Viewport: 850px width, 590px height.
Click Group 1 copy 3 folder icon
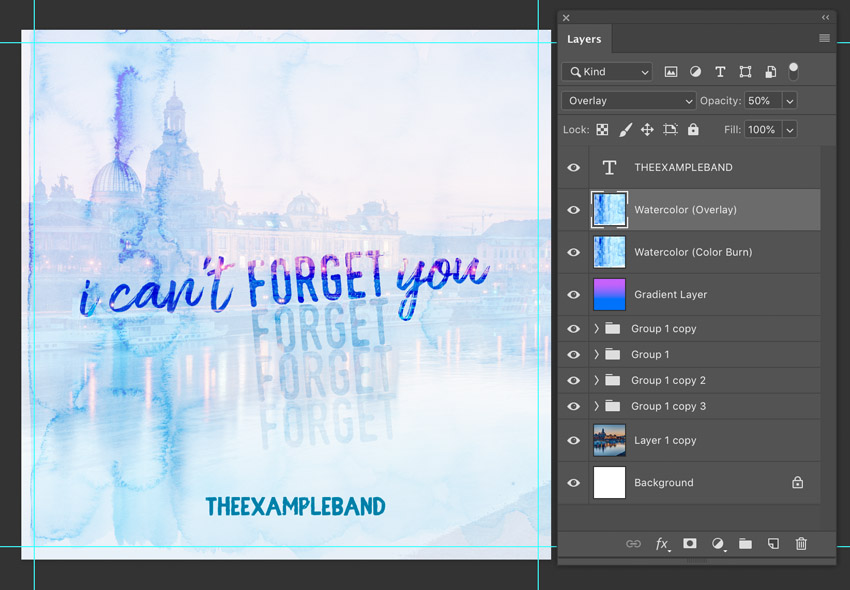tap(613, 406)
